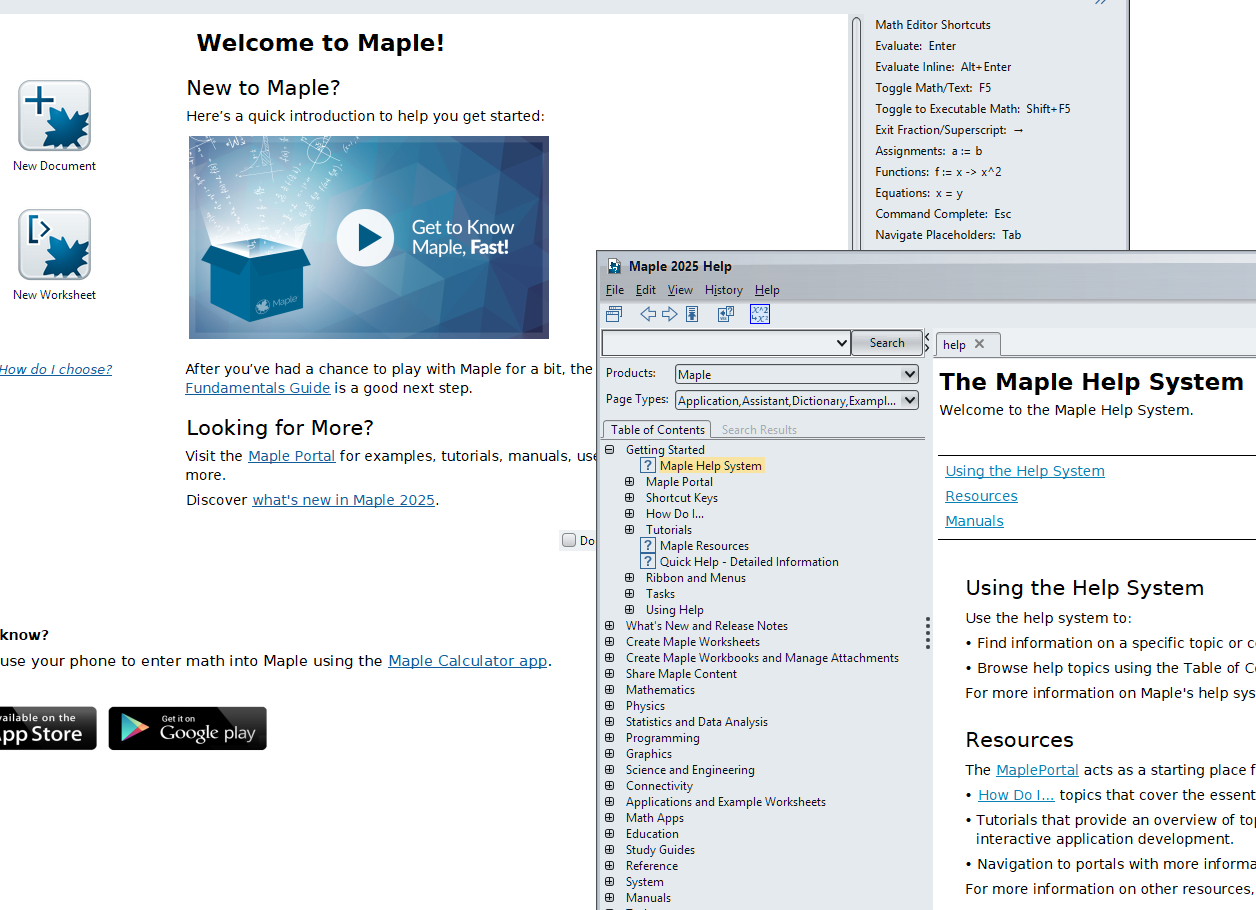This screenshot has width=1256, height=910.
Task: Expand the Programming tree node
Action: 610,738
